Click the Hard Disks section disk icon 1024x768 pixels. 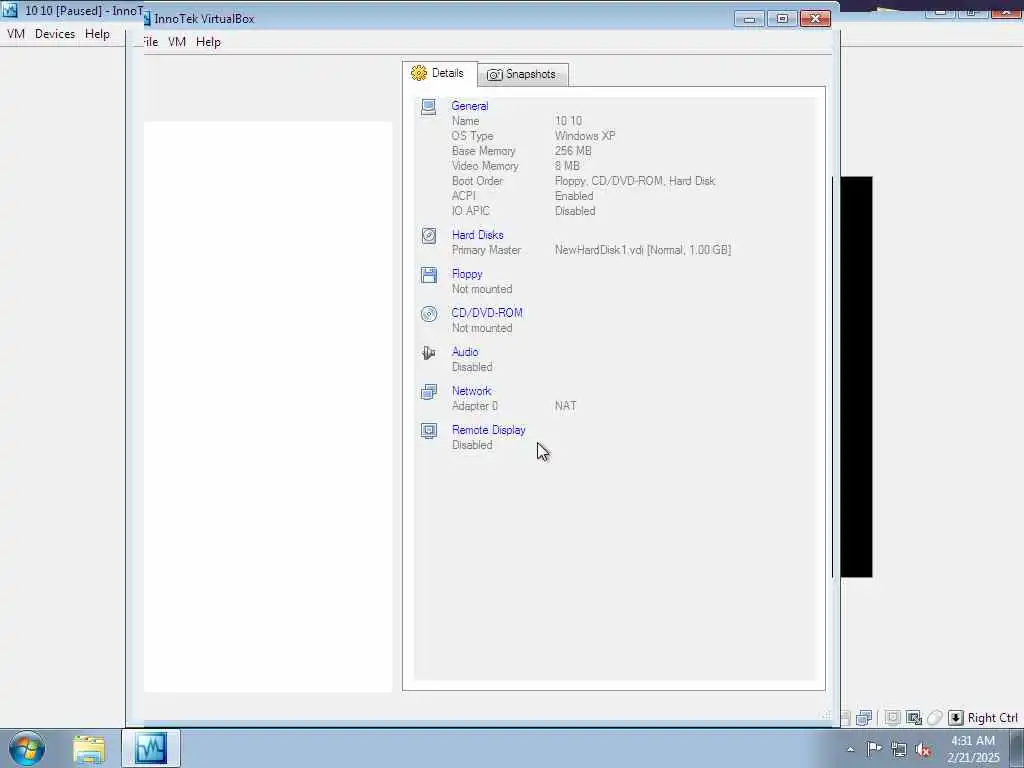[x=428, y=236]
